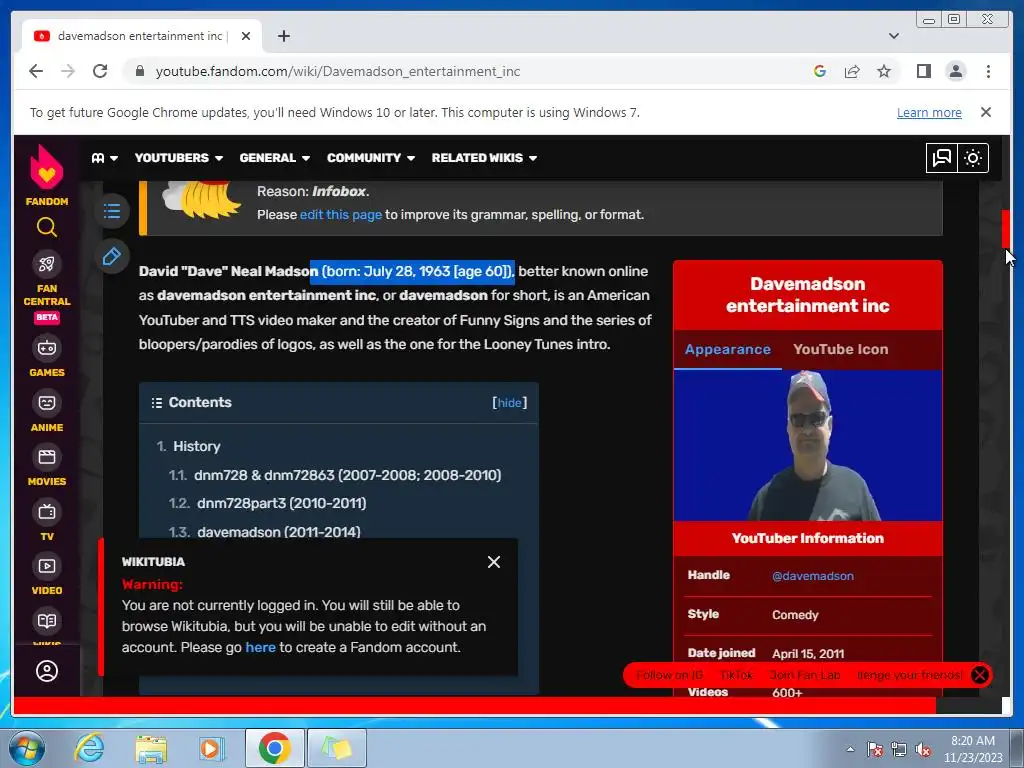The image size is (1024, 768).
Task: Switch to the Appearance infobox tab
Action: [728, 349]
